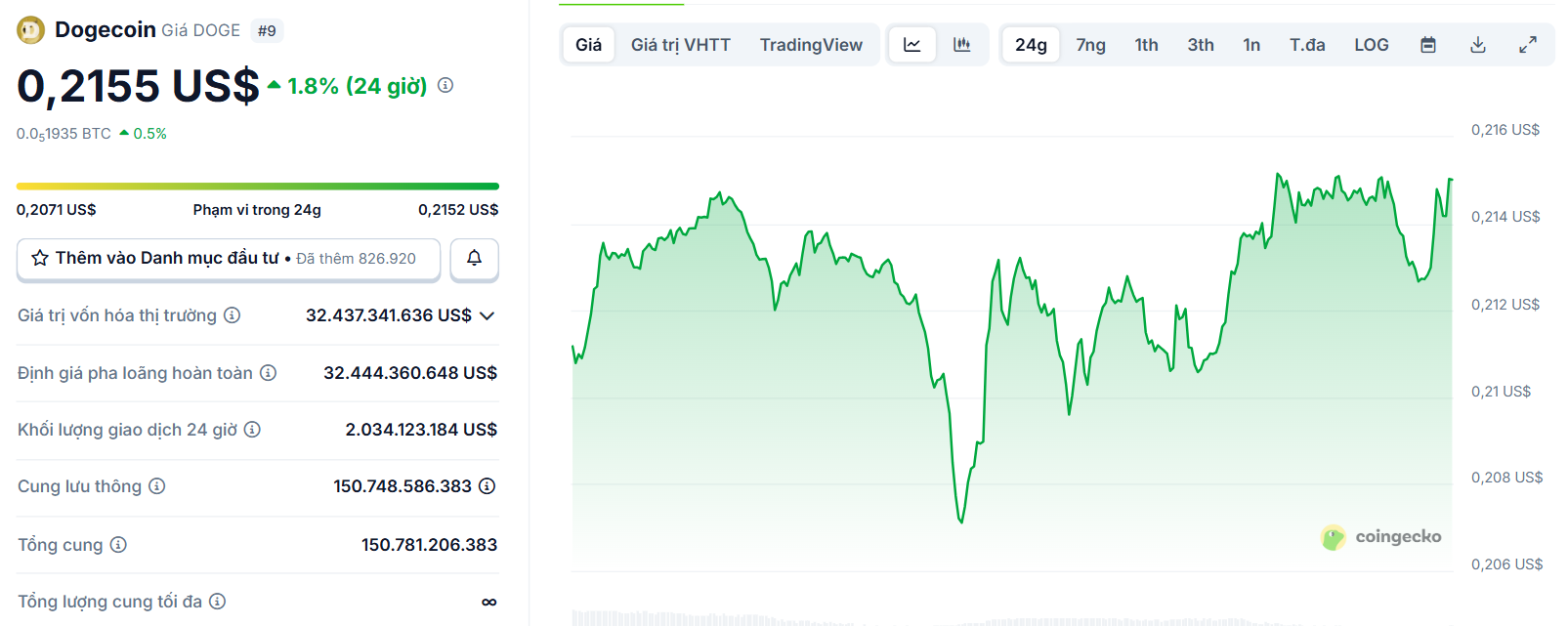Click the star in the watchlist button
The image size is (1568, 626).
point(40,258)
